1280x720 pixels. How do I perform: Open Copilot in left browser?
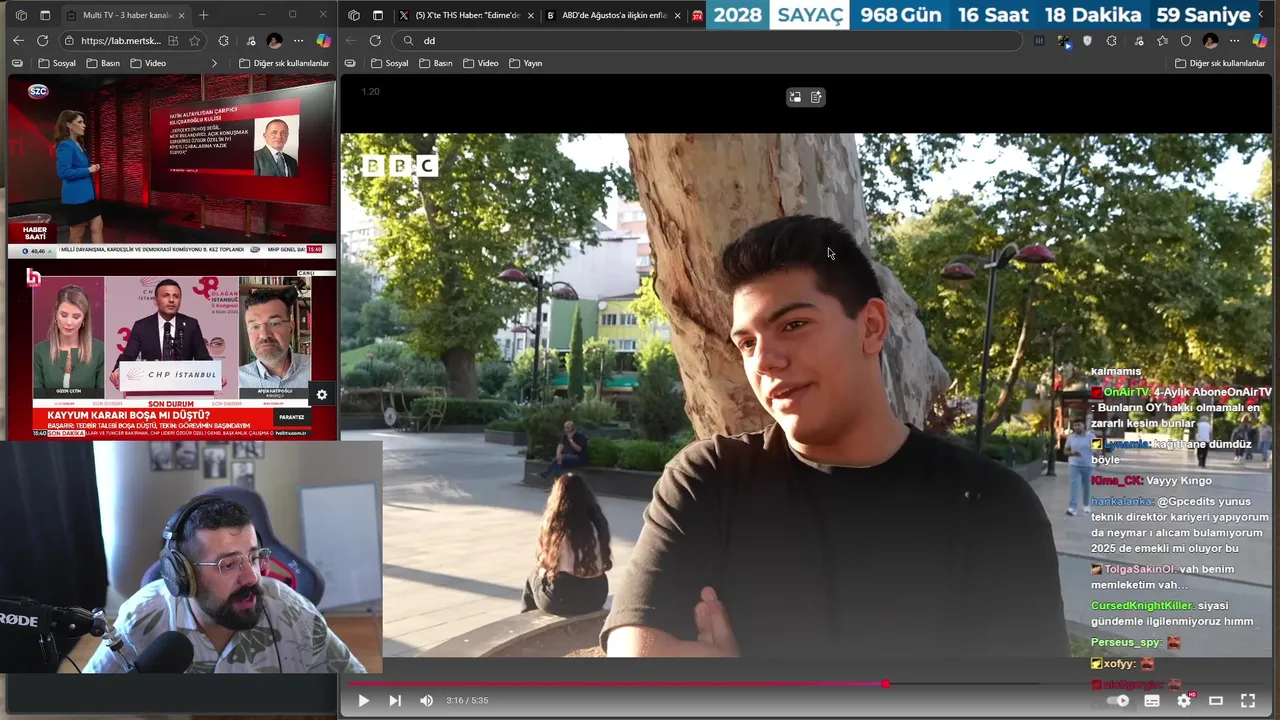coord(323,41)
